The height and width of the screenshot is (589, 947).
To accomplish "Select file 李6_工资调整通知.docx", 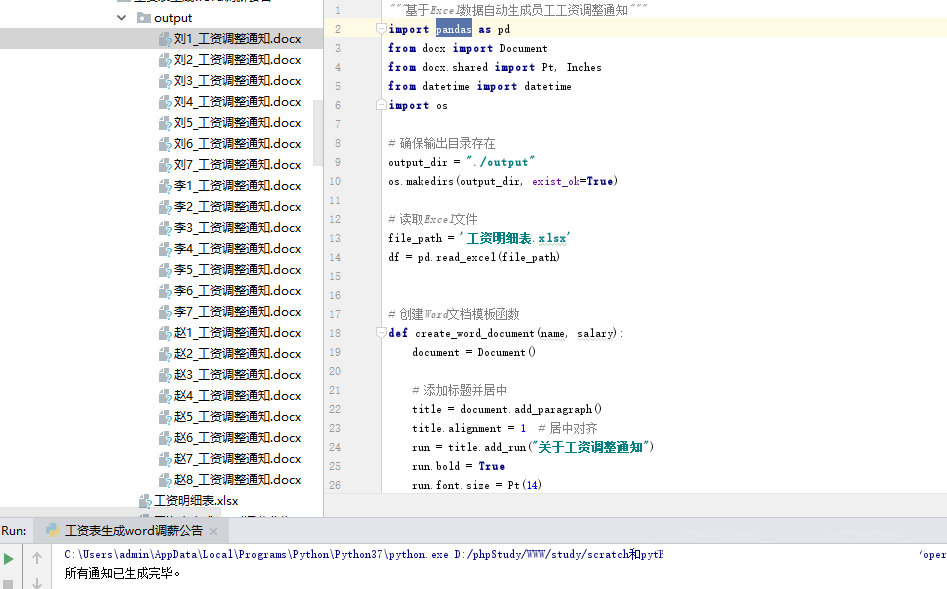I will 237,291.
